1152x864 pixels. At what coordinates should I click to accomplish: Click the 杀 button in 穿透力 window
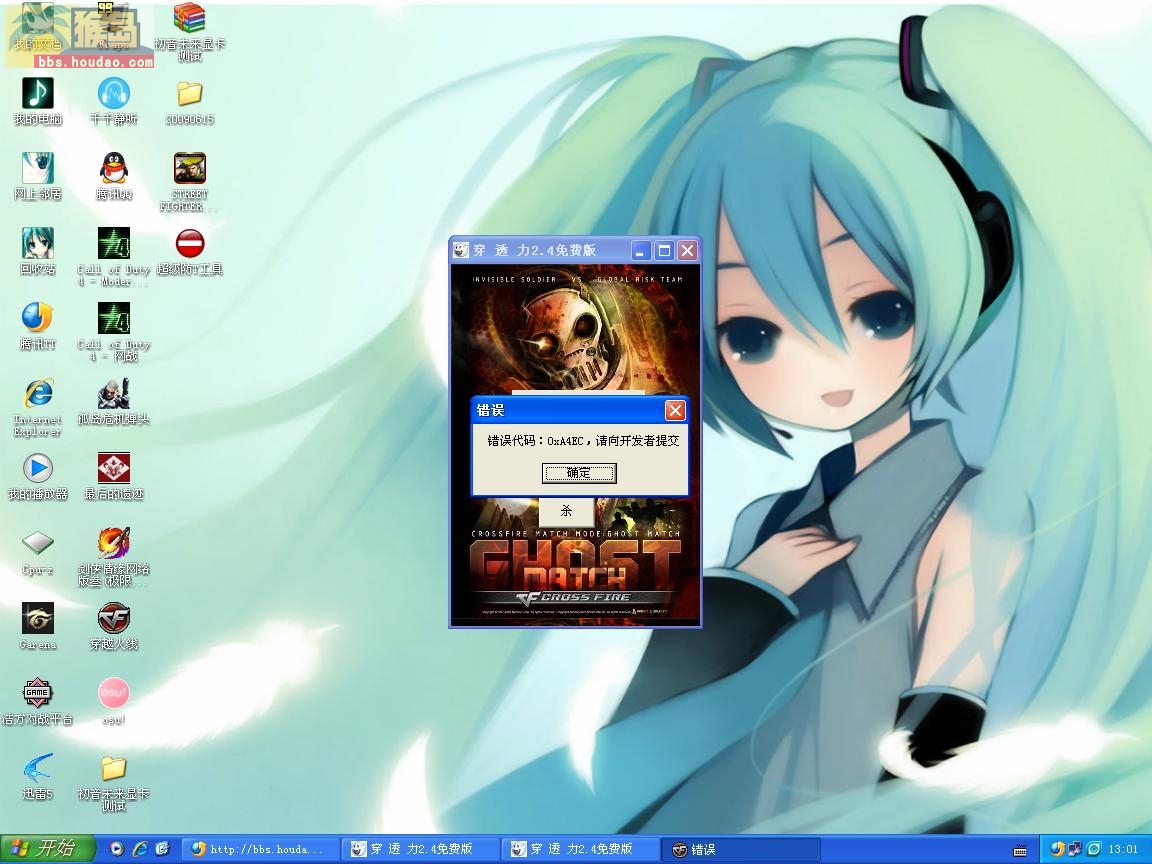[x=566, y=511]
